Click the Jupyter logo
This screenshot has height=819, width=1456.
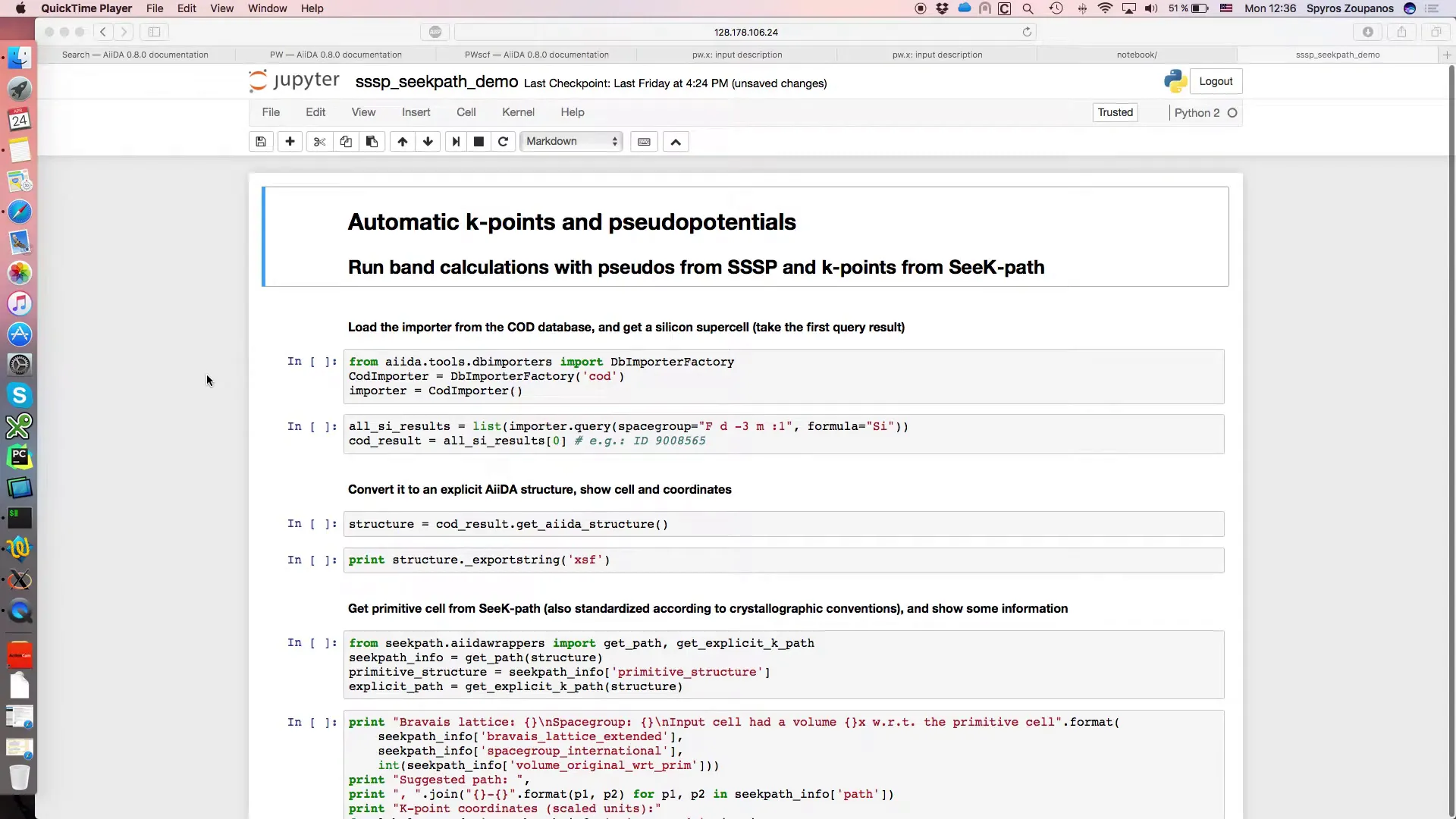[x=294, y=81]
